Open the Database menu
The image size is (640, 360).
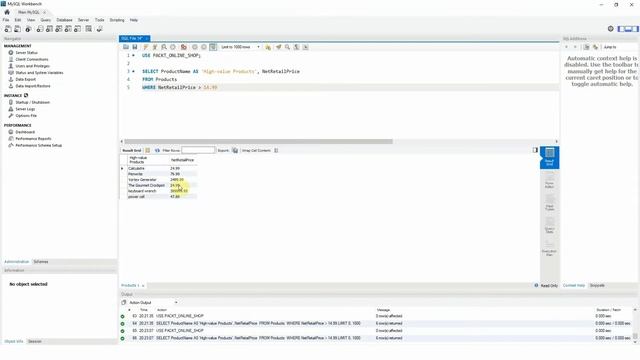coord(64,20)
